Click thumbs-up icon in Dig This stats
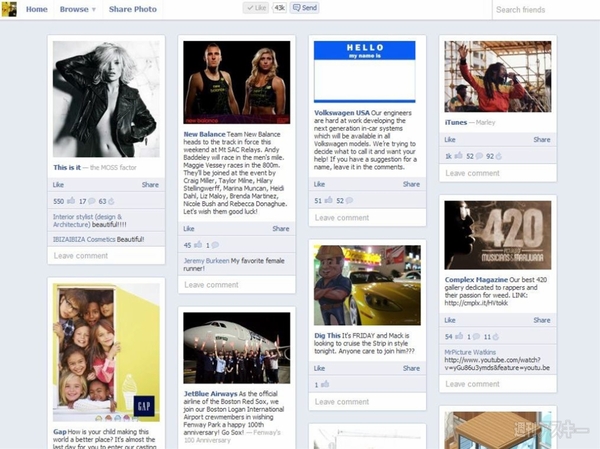This screenshot has height=449, width=600. (x=325, y=385)
